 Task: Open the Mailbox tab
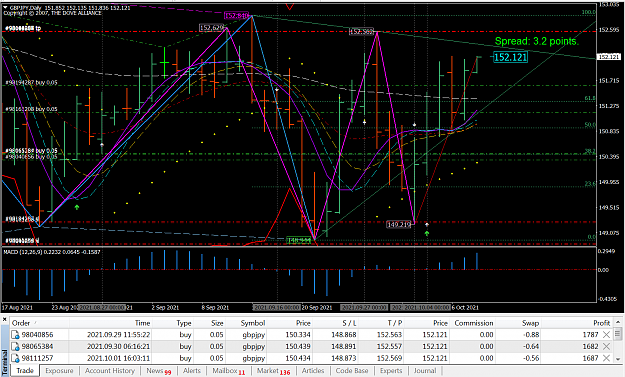pyautogui.click(x=228, y=371)
